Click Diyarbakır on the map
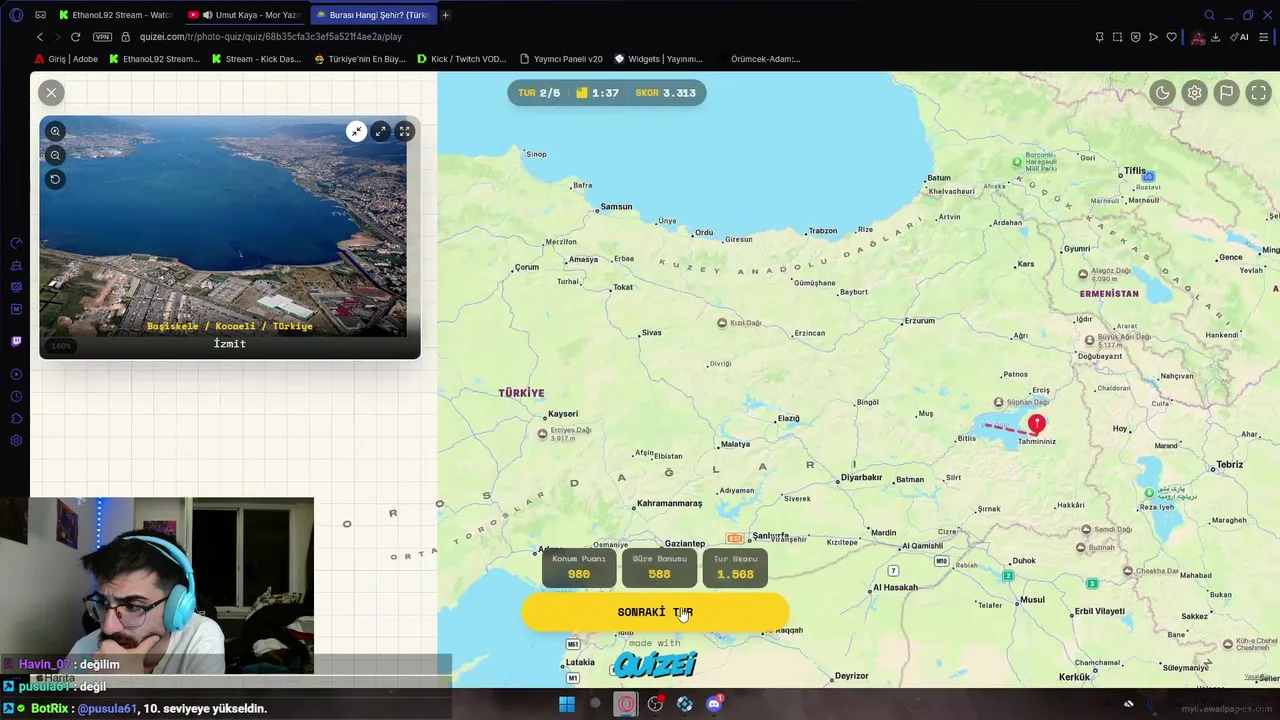1280x720 pixels. point(861,478)
